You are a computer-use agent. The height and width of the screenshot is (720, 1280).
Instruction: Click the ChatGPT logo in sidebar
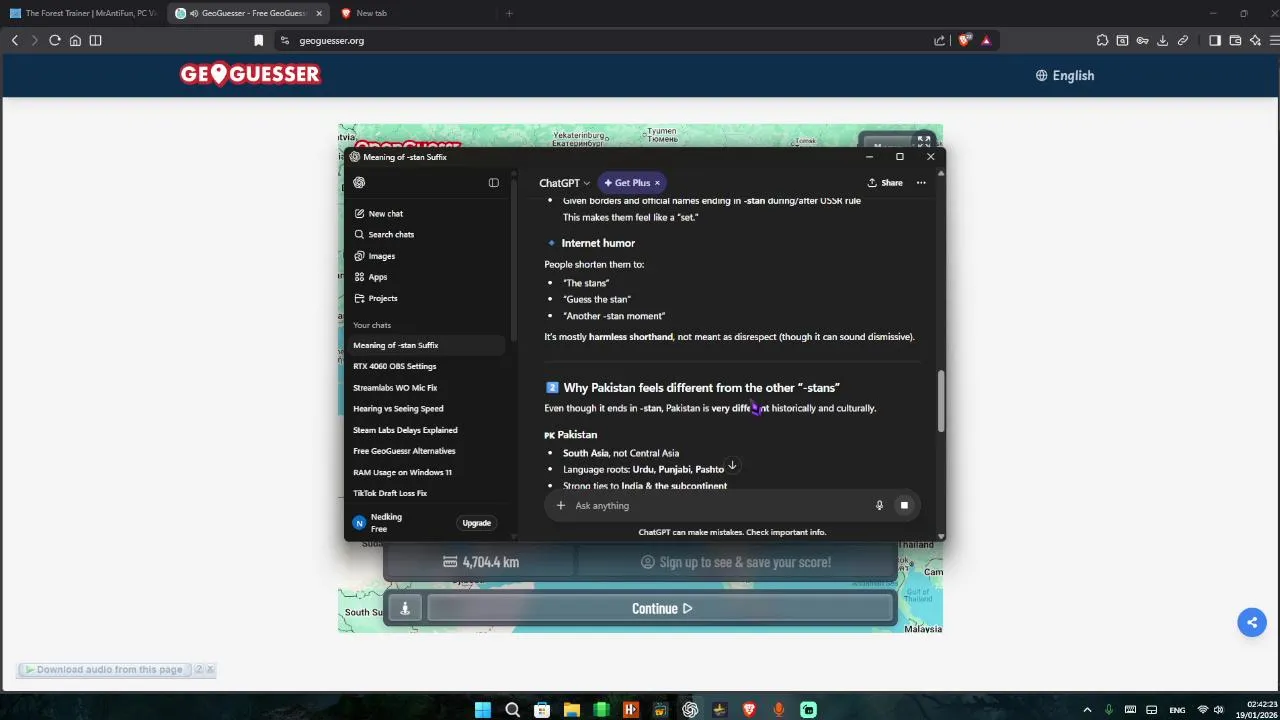[x=359, y=183]
